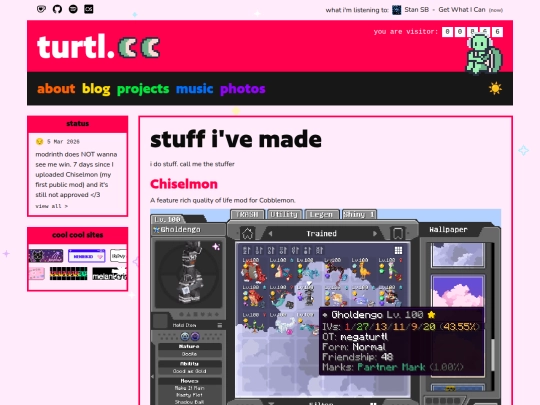The width and height of the screenshot is (540, 405).
Task: Click 'i do stuff. call me the stuffer'
Action: coord(192,164)
